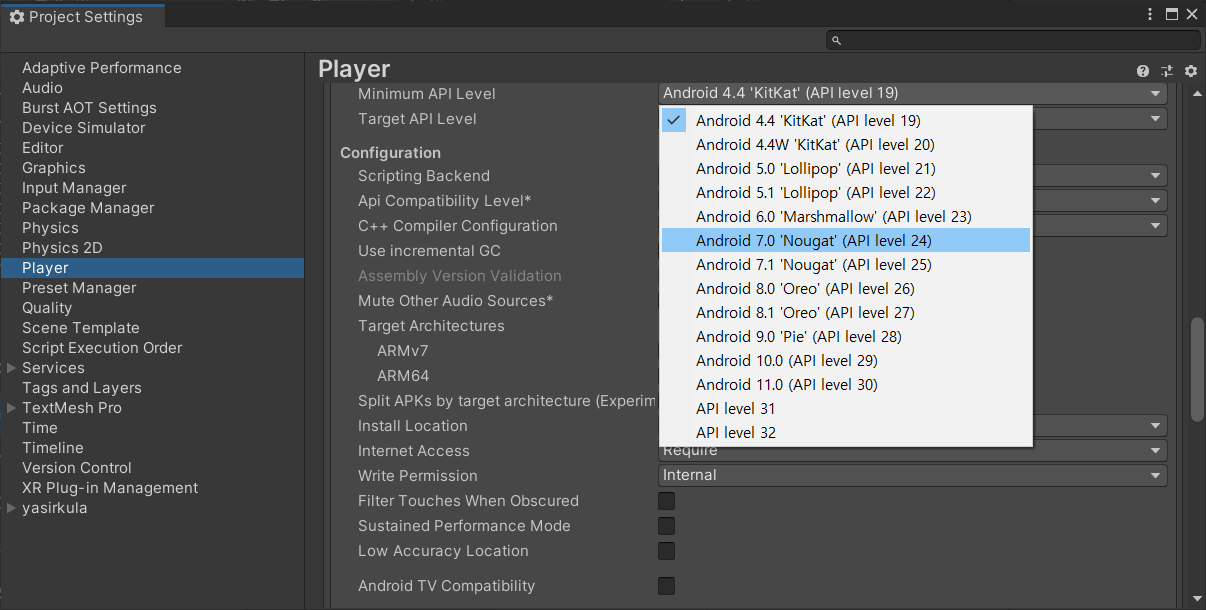
Task: Toggle Filter Touches When Obscured checkbox
Action: [666, 501]
